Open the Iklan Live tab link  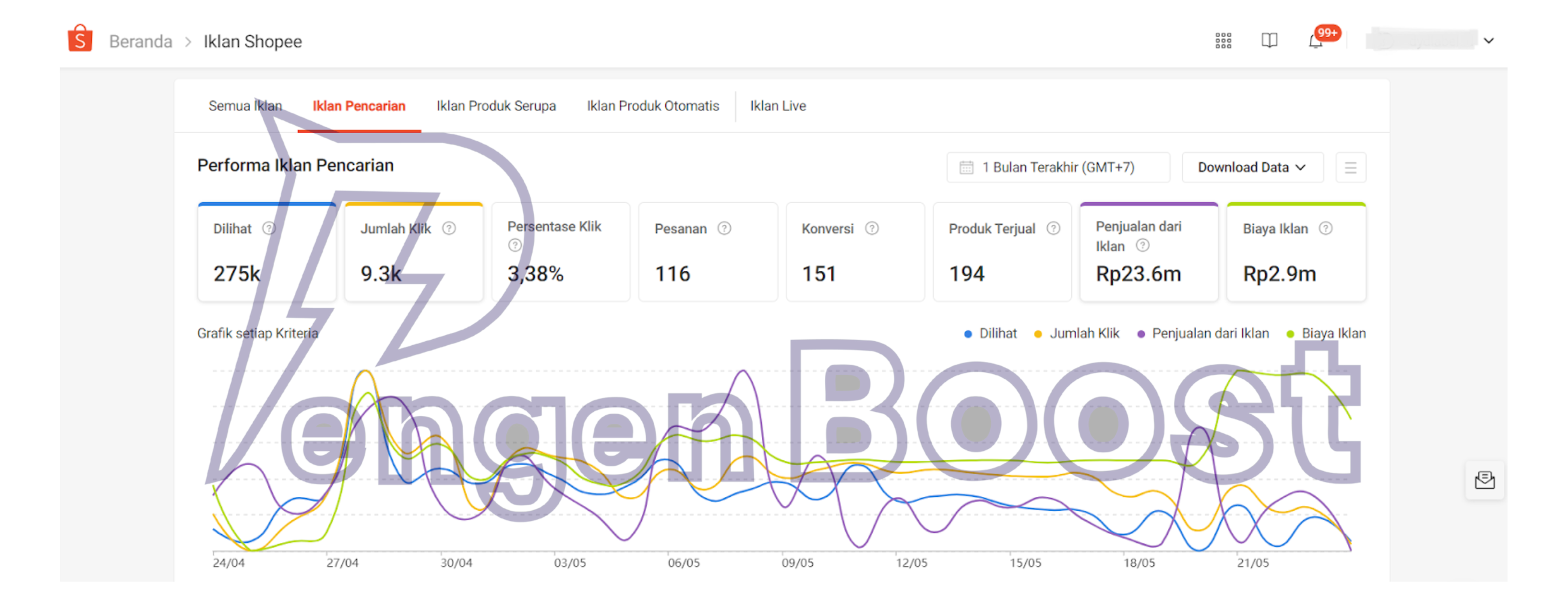[x=777, y=106]
